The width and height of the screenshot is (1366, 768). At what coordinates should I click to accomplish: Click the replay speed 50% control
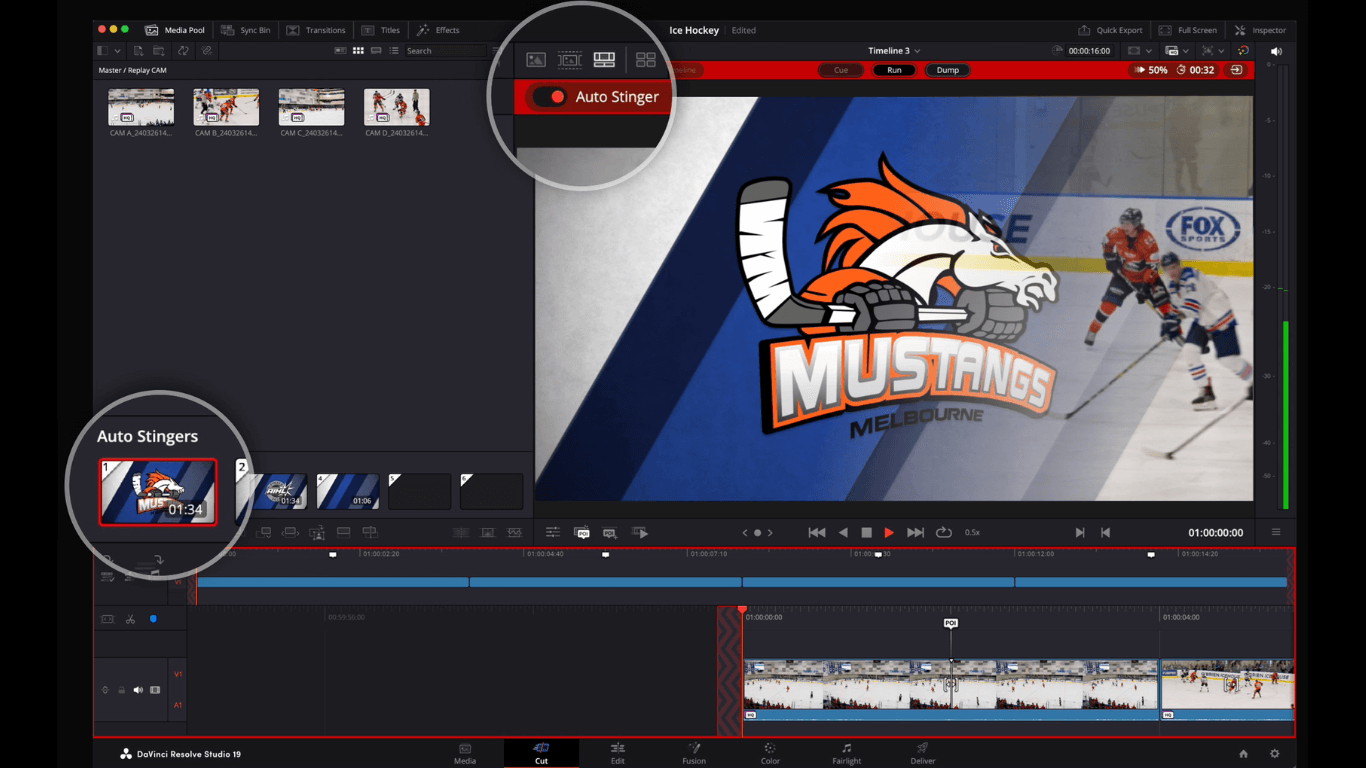click(1151, 70)
